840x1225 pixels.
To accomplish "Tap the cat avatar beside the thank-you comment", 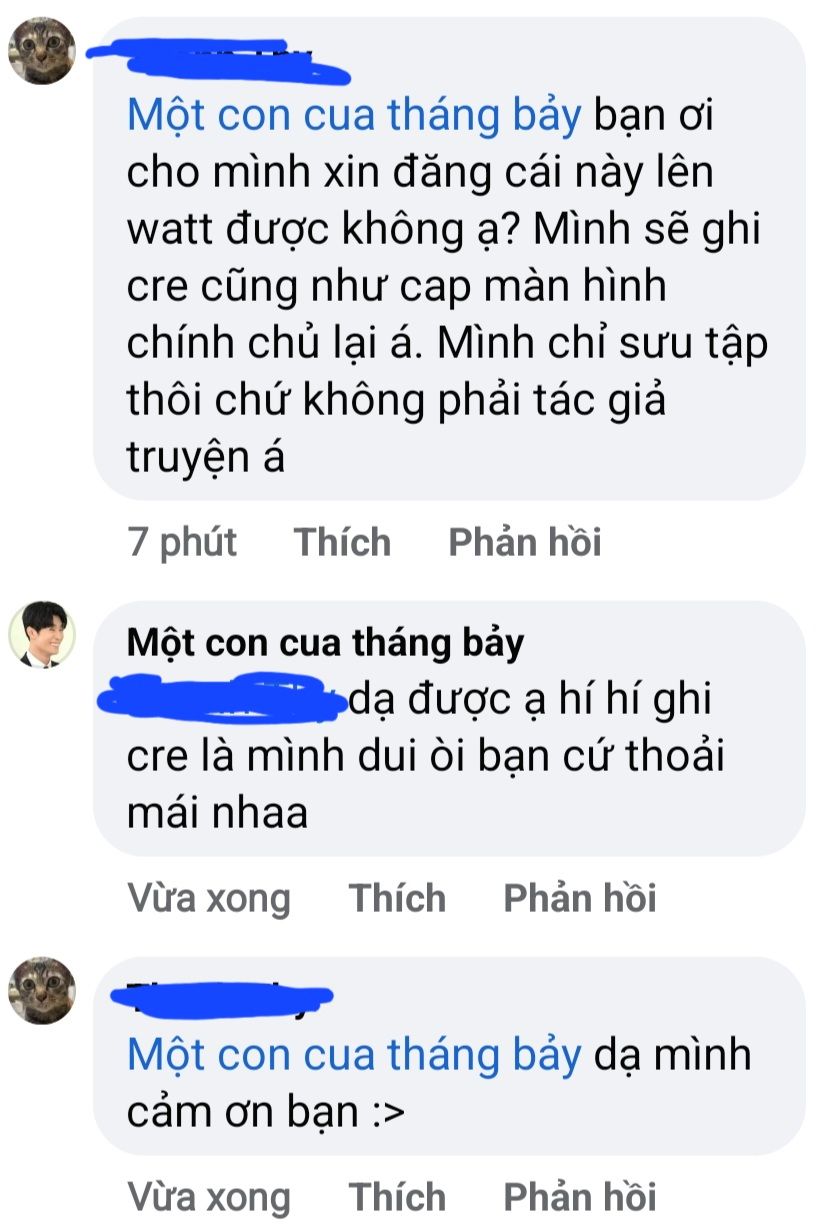I will tap(42, 990).
